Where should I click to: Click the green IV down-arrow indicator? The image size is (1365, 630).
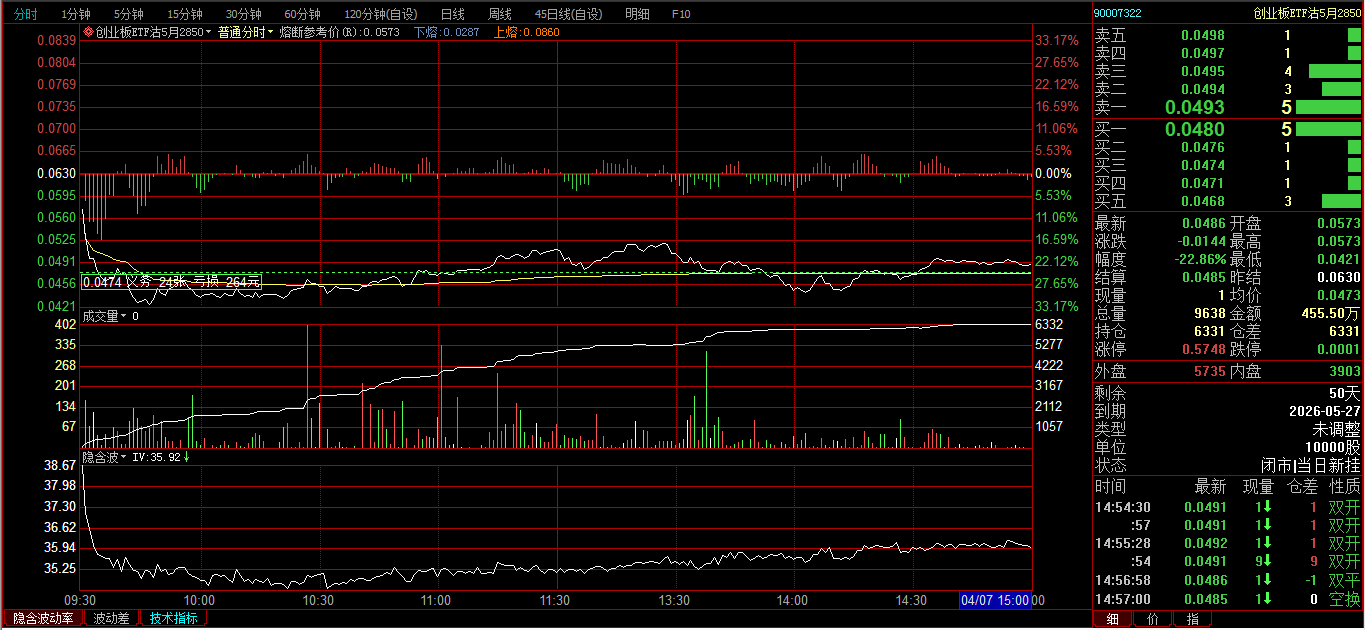pos(186,457)
